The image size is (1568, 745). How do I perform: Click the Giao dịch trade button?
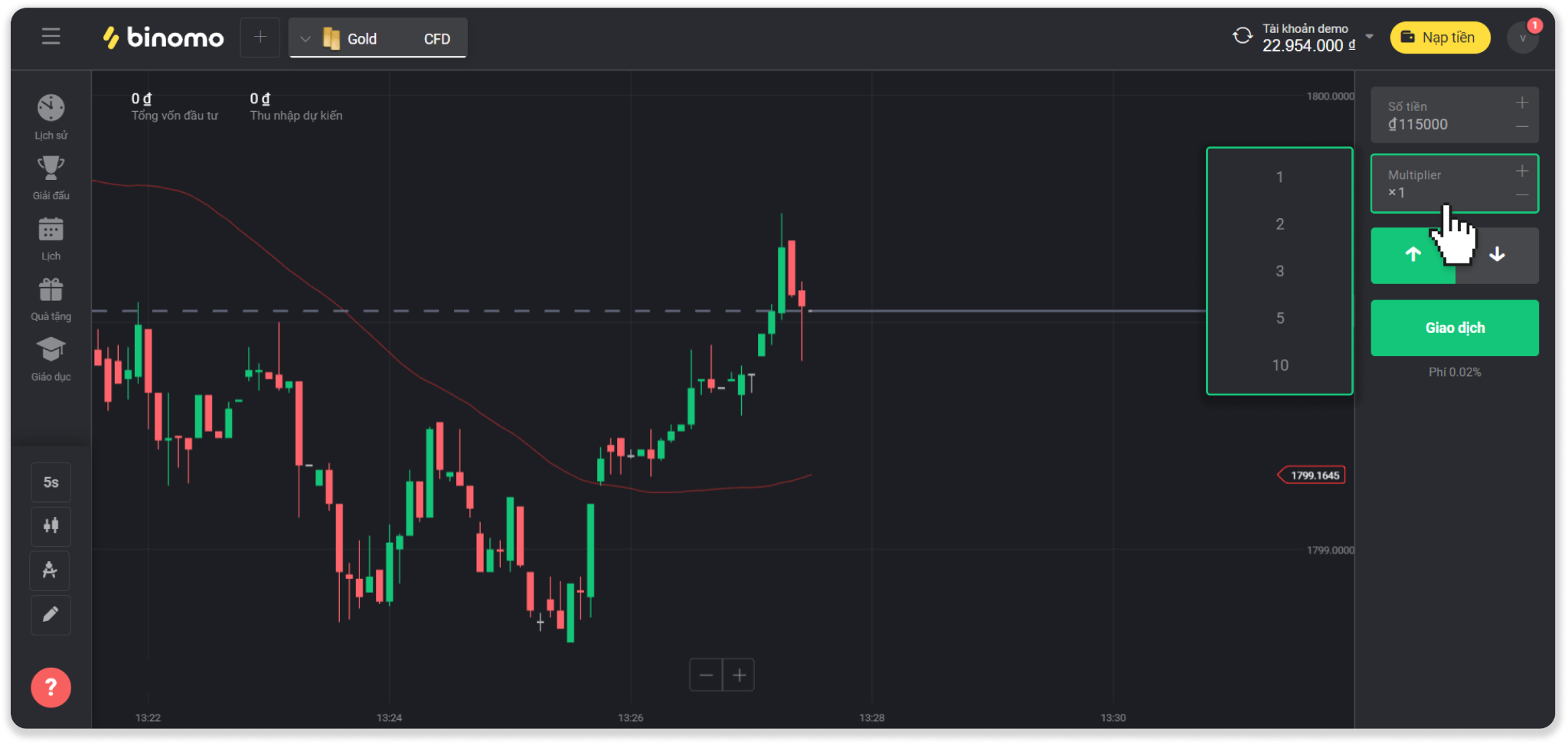coord(1455,328)
